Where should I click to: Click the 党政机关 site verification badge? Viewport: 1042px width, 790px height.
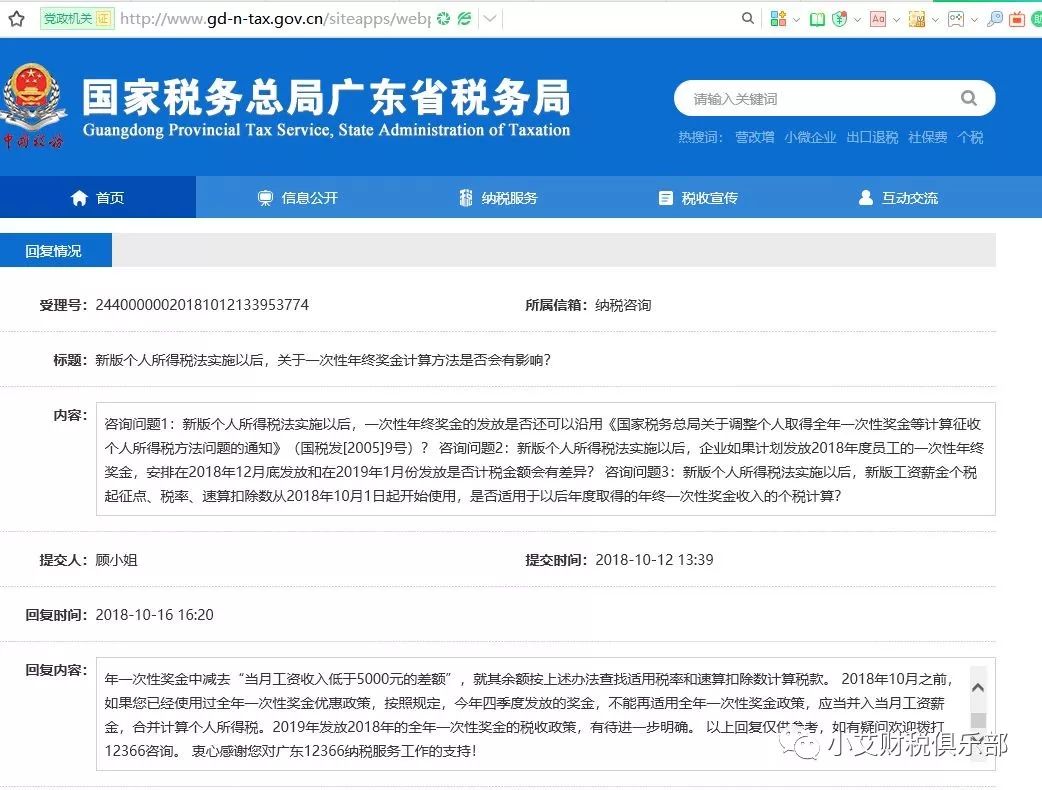(x=77, y=19)
